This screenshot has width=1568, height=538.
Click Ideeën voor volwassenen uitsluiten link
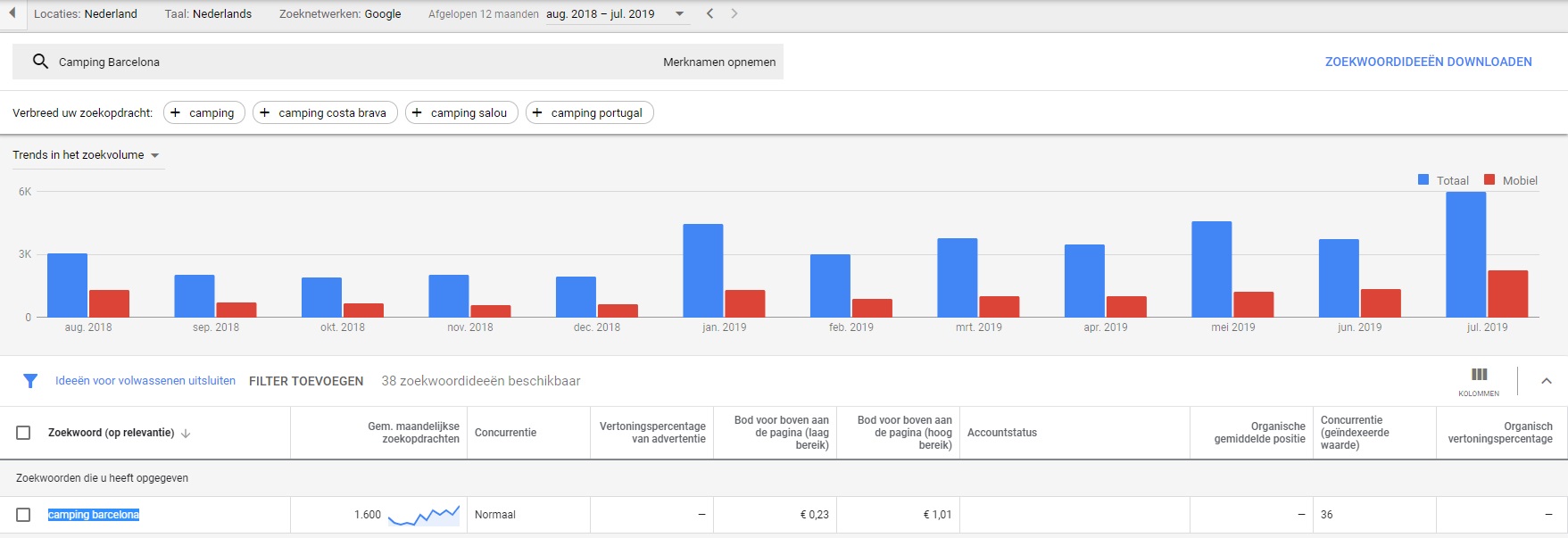coord(145,381)
